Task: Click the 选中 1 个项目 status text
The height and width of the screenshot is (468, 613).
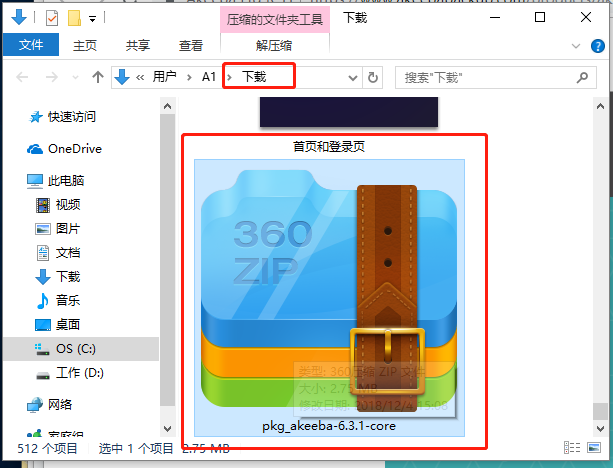Action: (x=136, y=448)
